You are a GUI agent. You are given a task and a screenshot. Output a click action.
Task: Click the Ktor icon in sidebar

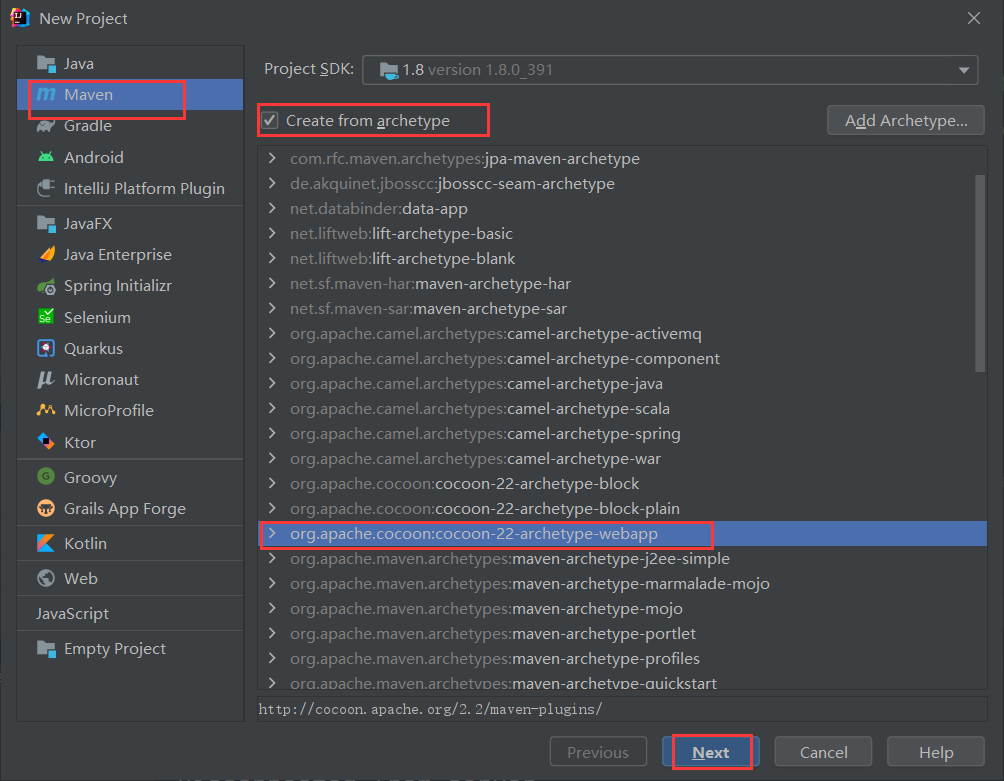tap(46, 442)
